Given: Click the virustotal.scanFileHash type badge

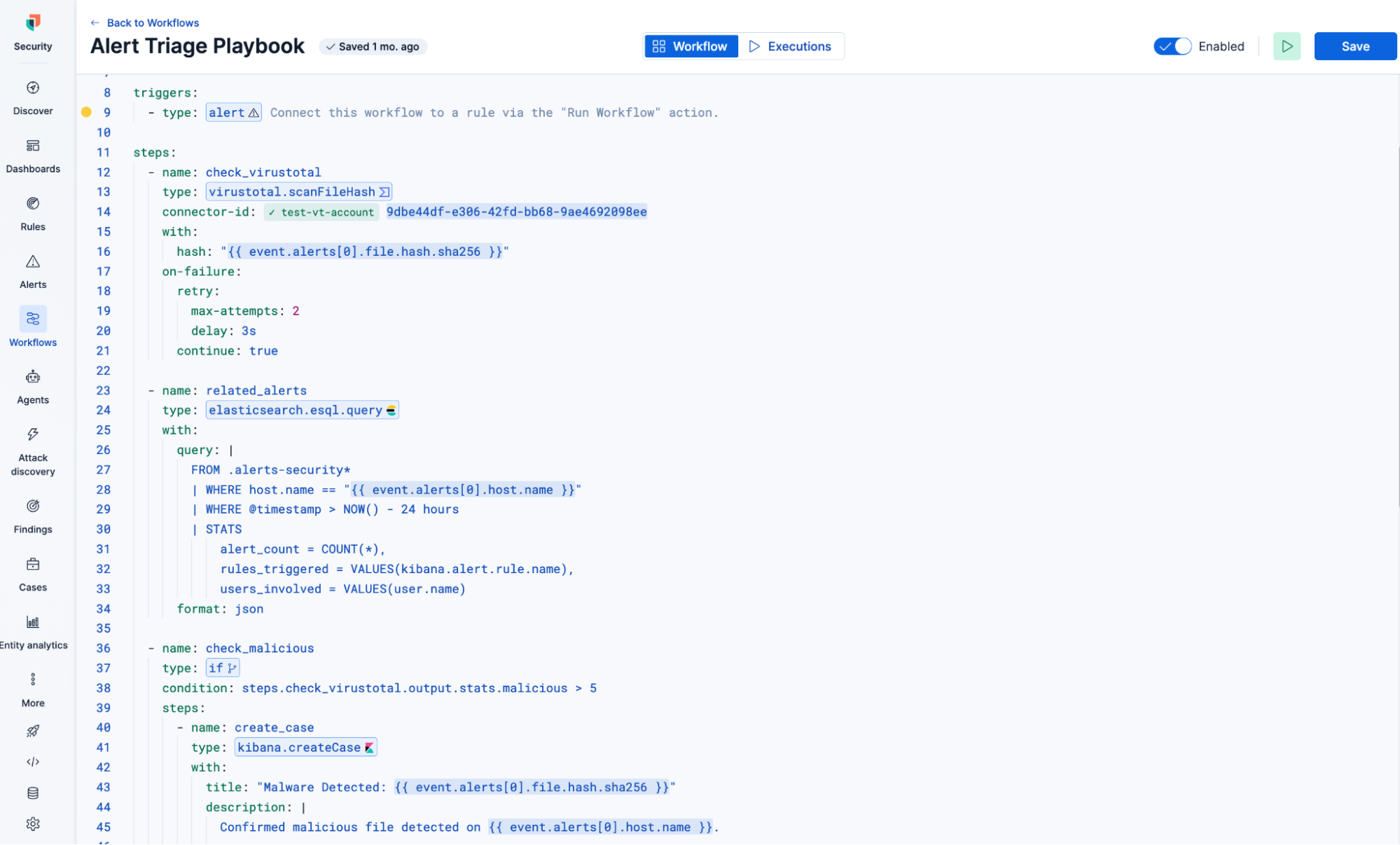Looking at the screenshot, I should (x=299, y=191).
